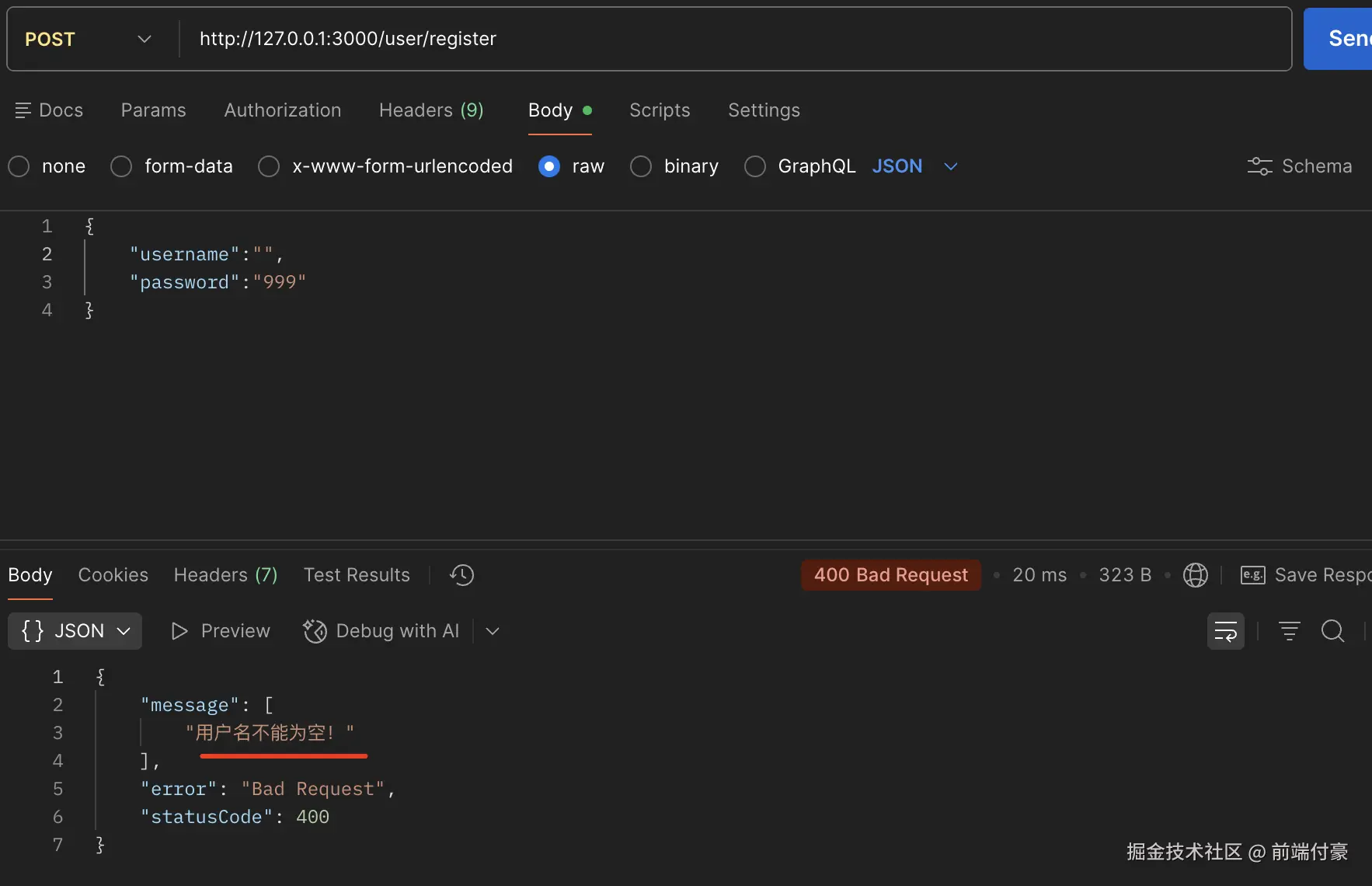Expand the raw JSON format dropdown

[950, 166]
